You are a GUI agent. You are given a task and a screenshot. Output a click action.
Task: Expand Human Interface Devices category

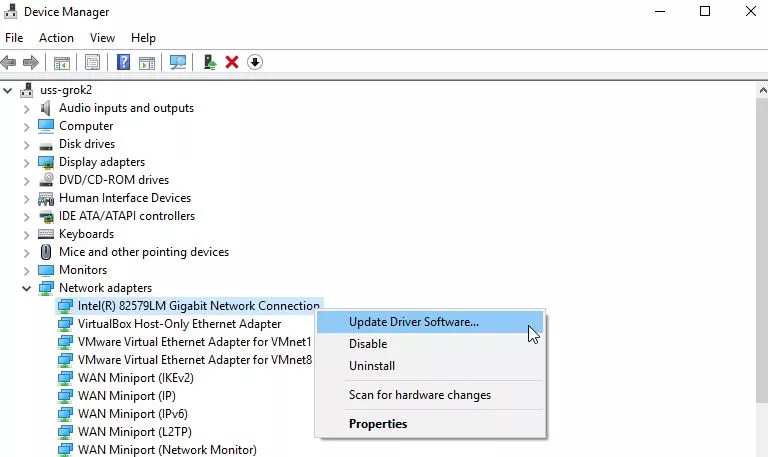[x=26, y=198]
